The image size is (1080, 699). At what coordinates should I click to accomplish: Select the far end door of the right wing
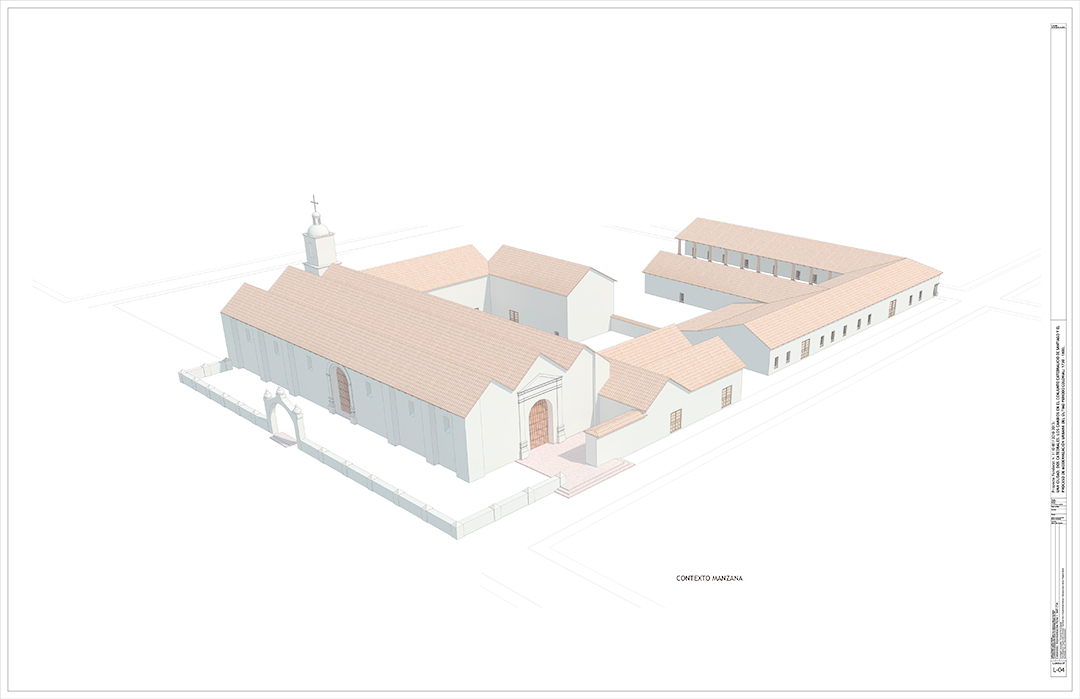[x=935, y=290]
